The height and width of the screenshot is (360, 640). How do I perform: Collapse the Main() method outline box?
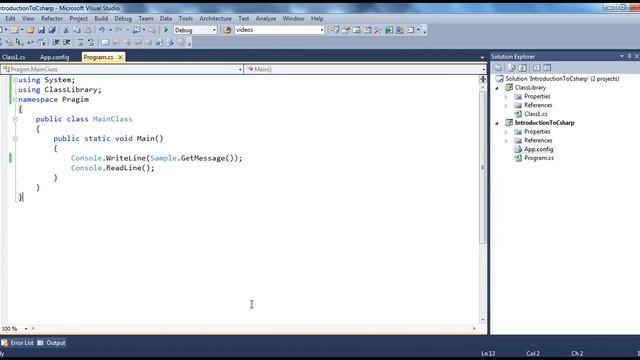point(15,139)
